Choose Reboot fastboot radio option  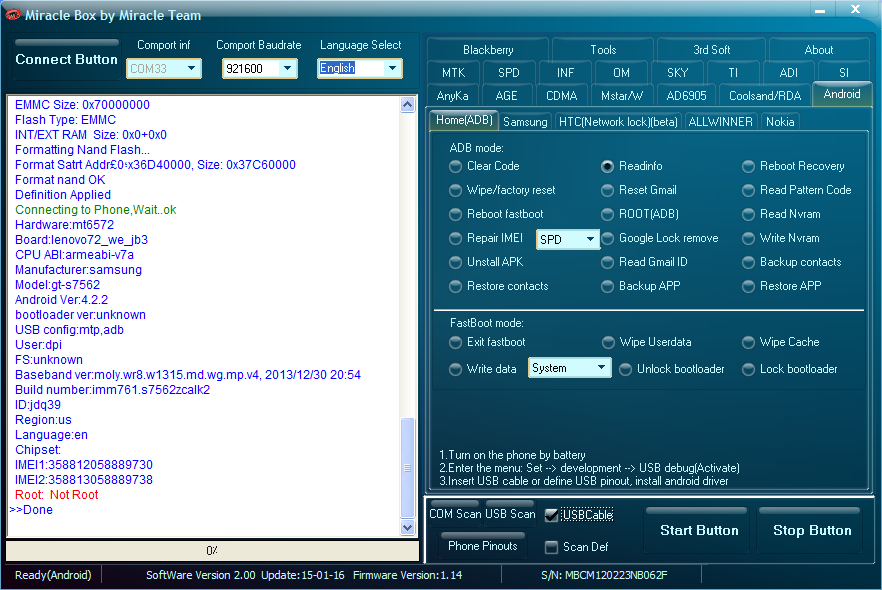[x=455, y=214]
